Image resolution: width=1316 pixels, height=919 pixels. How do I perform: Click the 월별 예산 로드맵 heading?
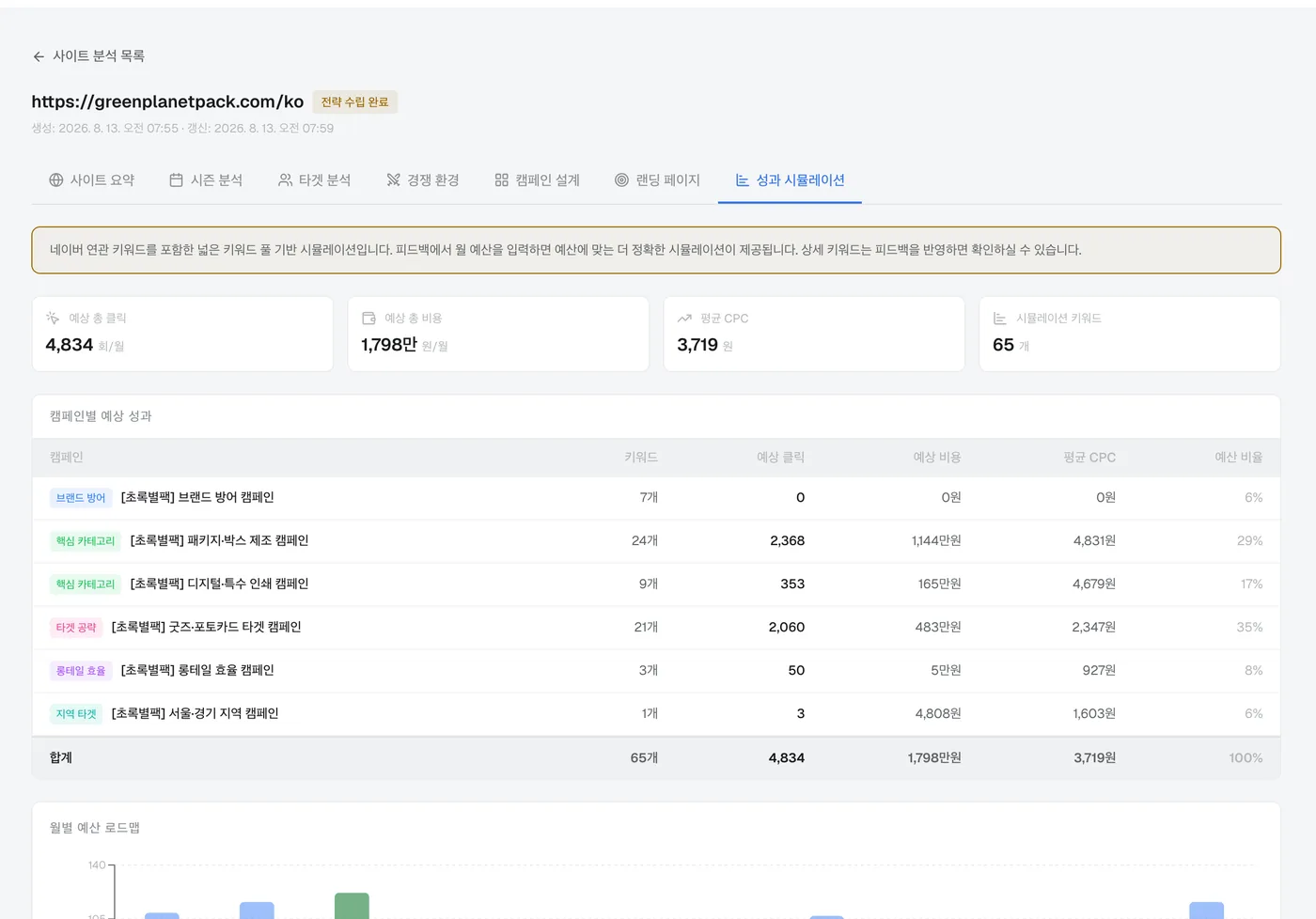(x=95, y=828)
